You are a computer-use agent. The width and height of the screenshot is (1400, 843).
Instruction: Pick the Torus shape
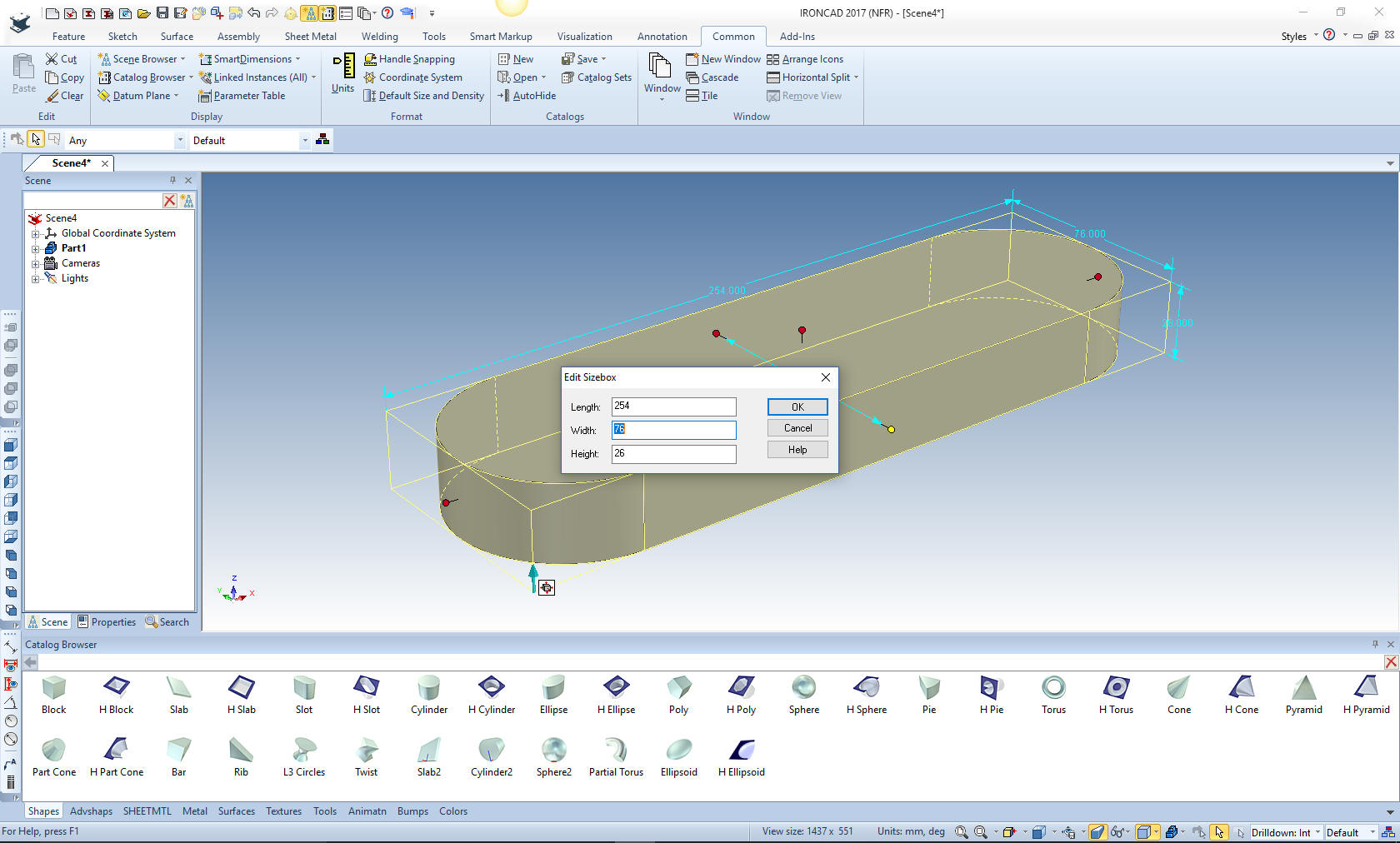click(x=1053, y=695)
